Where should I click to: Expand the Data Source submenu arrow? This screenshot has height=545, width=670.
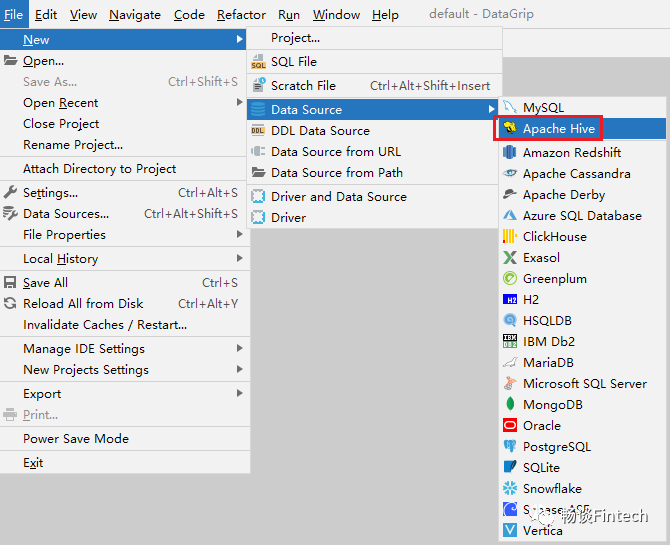(x=491, y=109)
